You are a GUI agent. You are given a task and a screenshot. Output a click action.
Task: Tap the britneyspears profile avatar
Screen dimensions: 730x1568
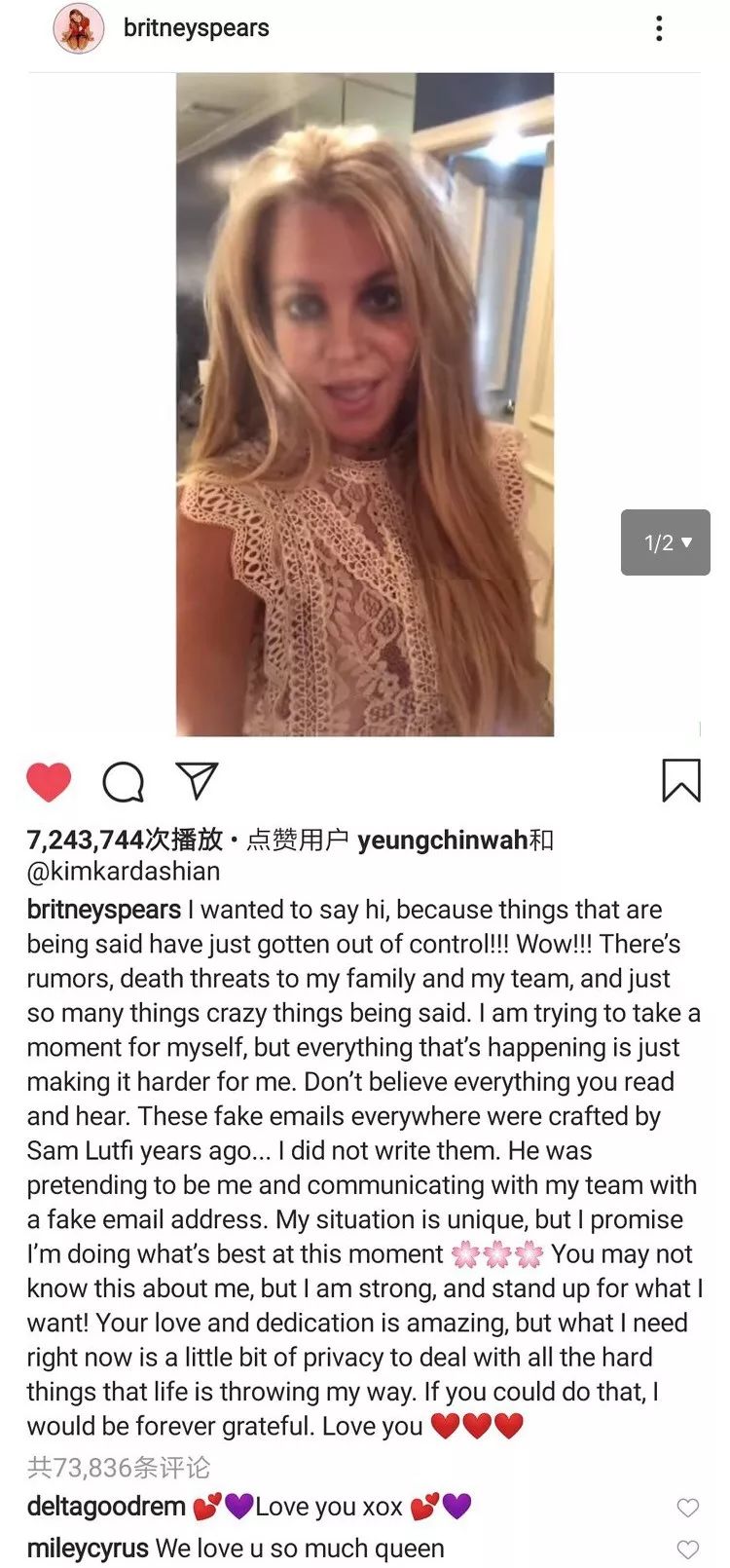[78, 28]
